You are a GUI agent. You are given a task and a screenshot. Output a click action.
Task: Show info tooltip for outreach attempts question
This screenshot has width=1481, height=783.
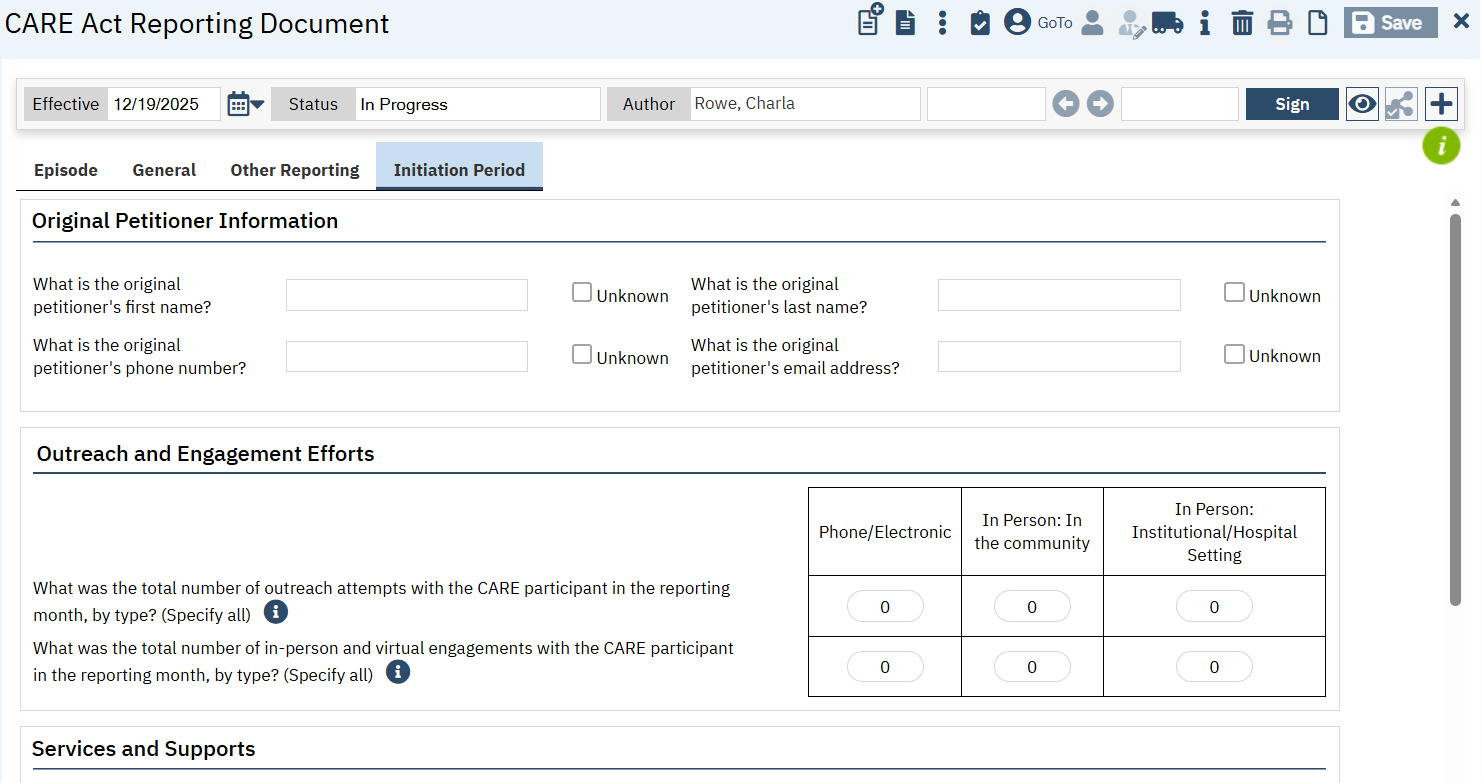coord(276,612)
